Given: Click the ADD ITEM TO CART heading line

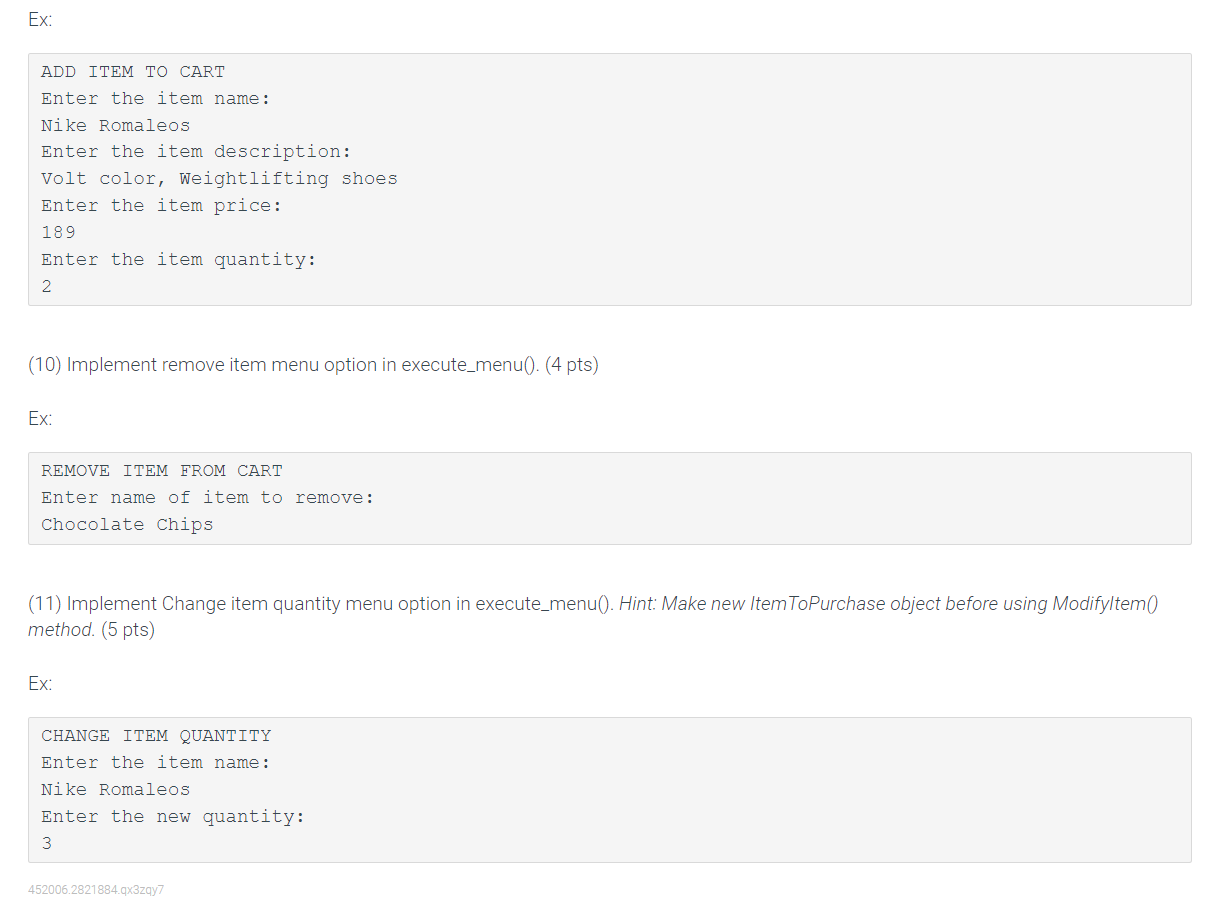Looking at the screenshot, I should pyautogui.click(x=133, y=72).
